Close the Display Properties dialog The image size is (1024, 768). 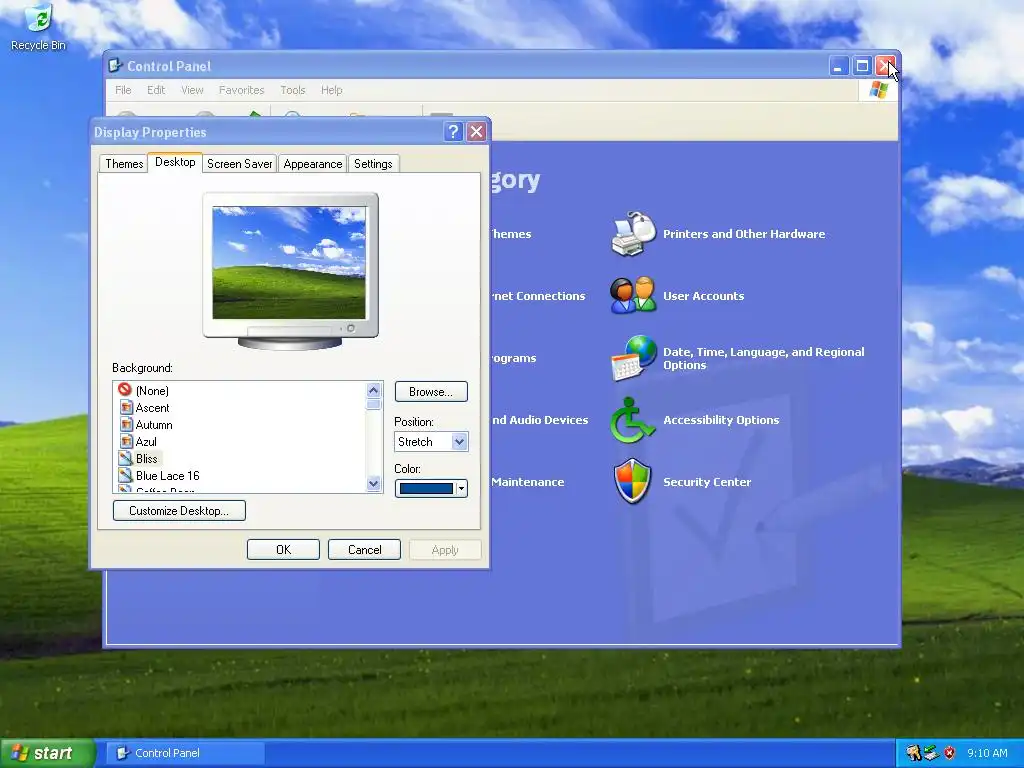477,132
